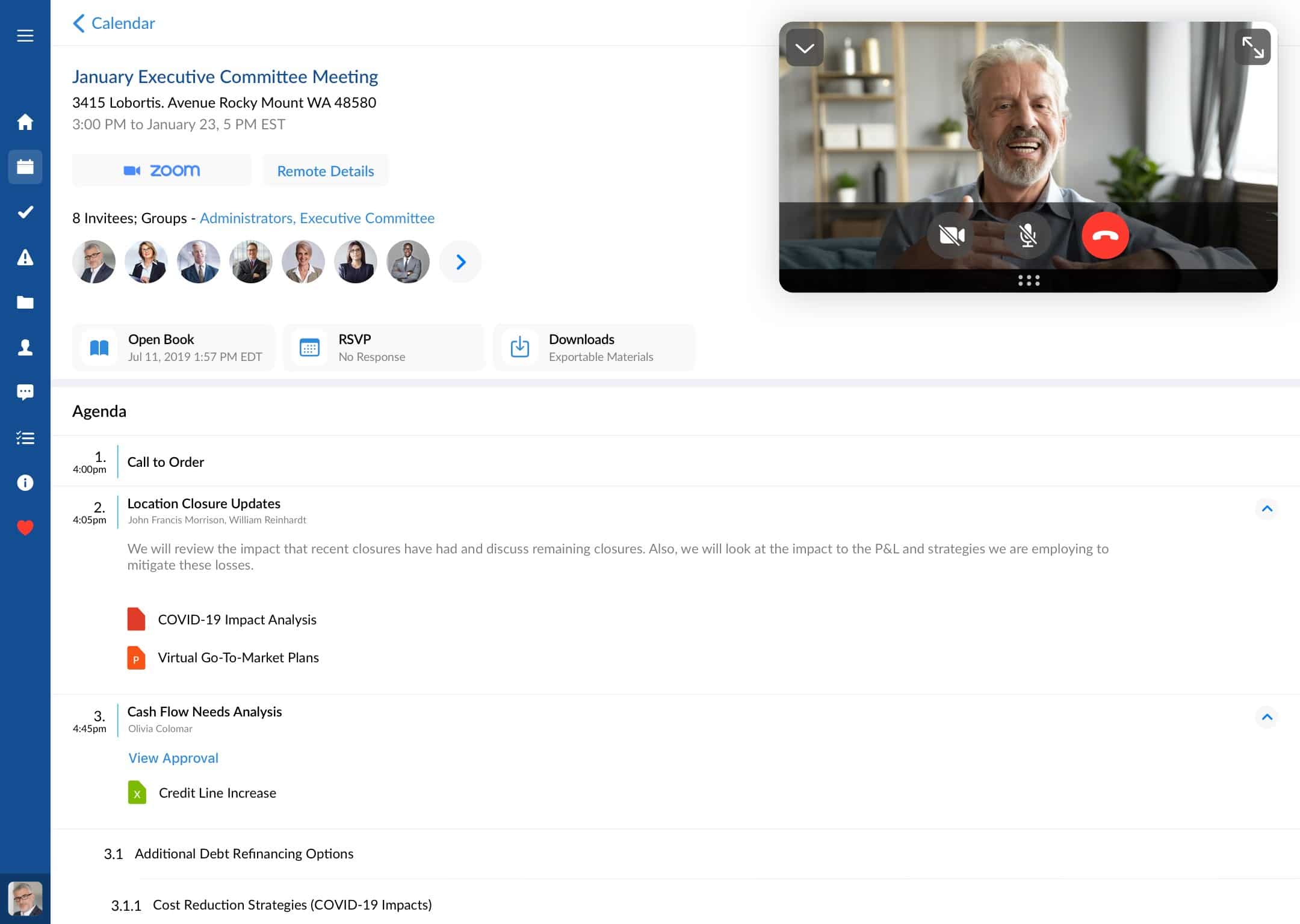This screenshot has height=924, width=1300.
Task: Select 3.1.1 Cost Reduction Strategies item
Action: tap(271, 905)
